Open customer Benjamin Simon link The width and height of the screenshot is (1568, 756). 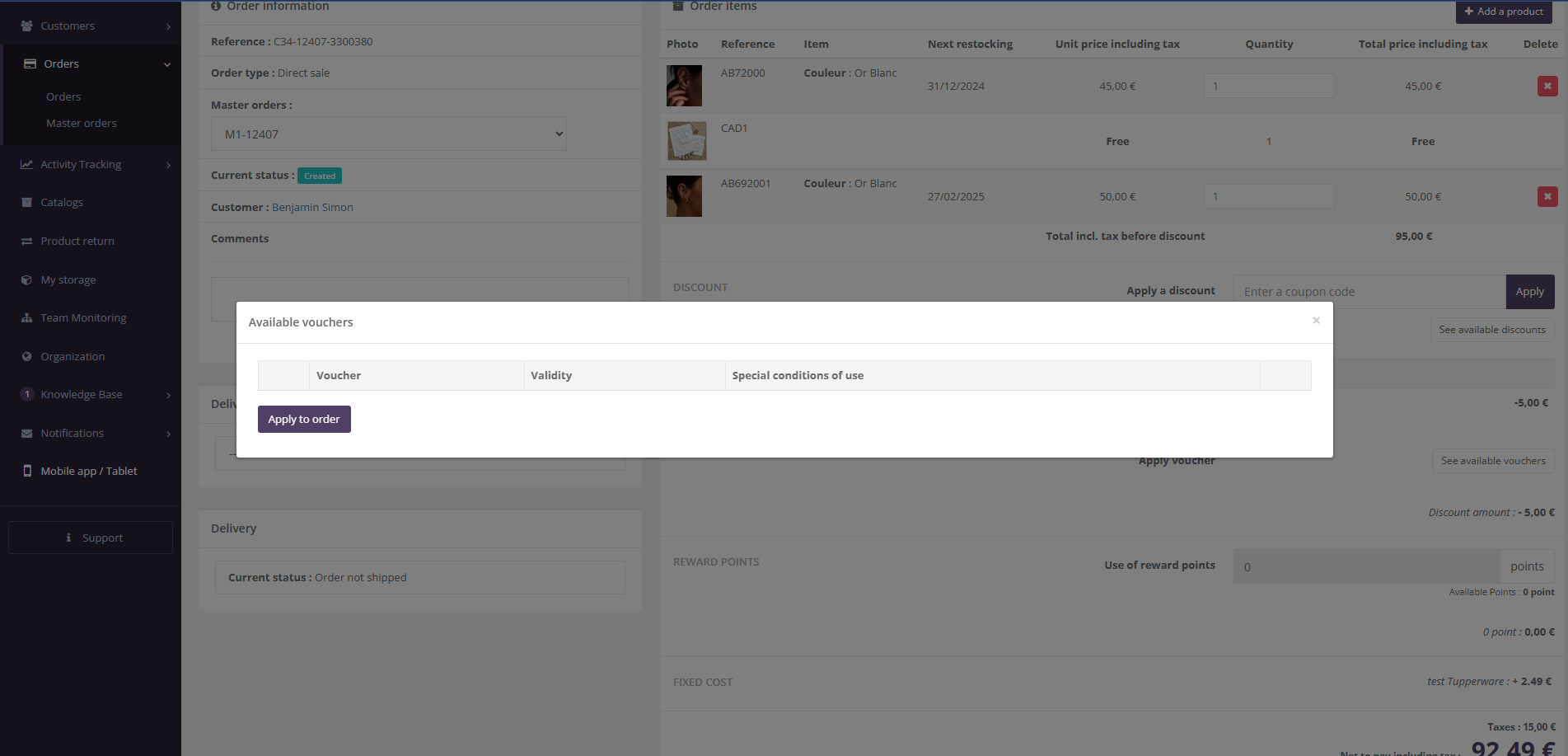coord(312,207)
